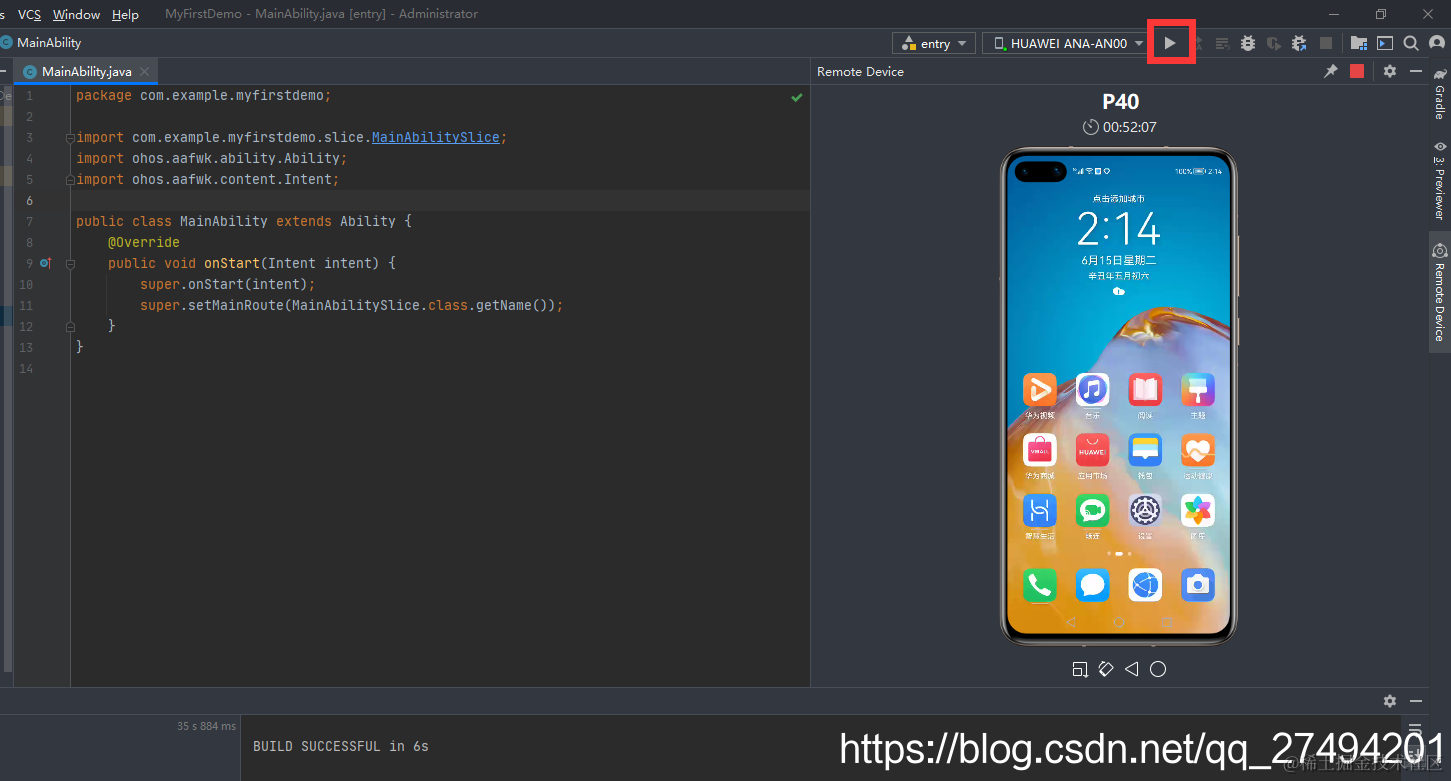Open the HUAWEI ANA-AN00 device dropdown
This screenshot has width=1451, height=781.
tap(1065, 43)
